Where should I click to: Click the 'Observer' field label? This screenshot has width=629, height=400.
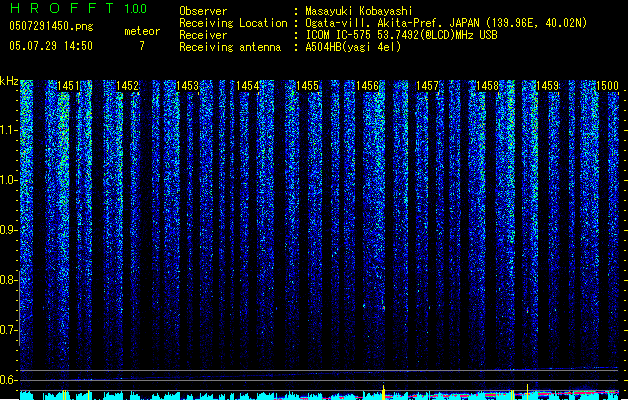[x=203, y=11]
